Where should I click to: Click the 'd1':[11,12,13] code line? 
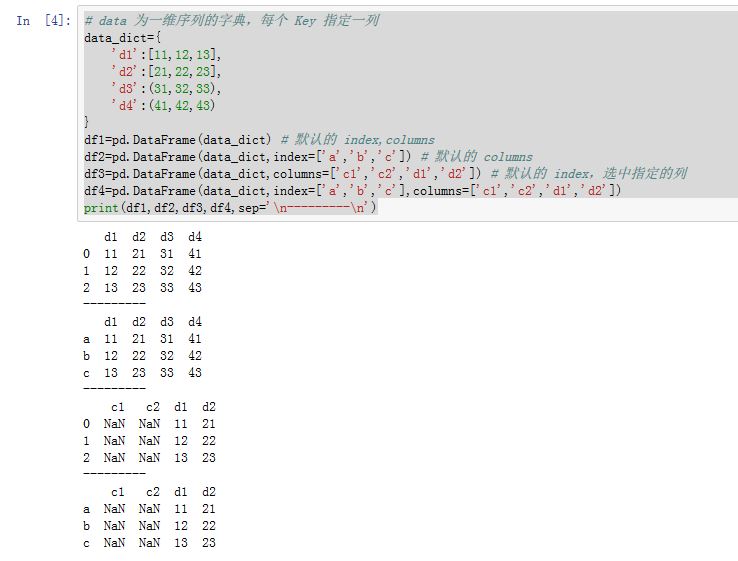[166, 55]
